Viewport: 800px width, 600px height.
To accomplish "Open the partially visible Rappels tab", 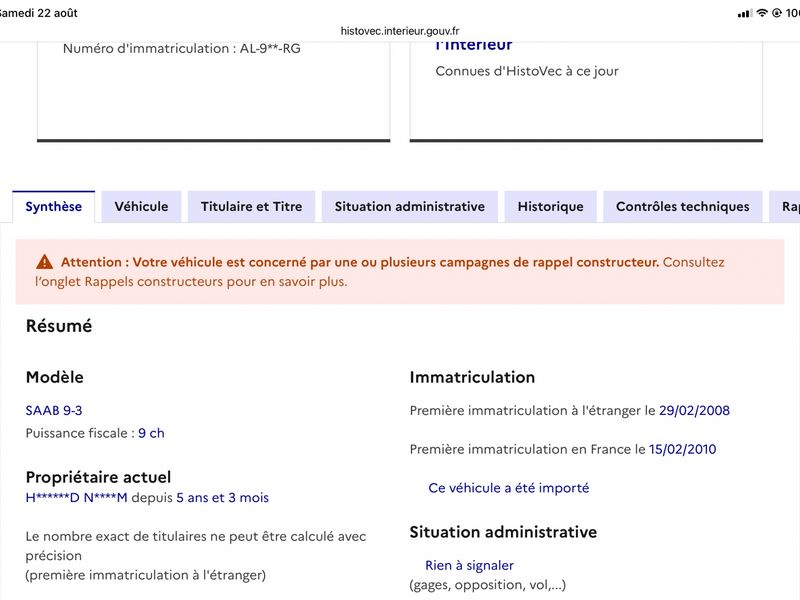I will pos(785,207).
